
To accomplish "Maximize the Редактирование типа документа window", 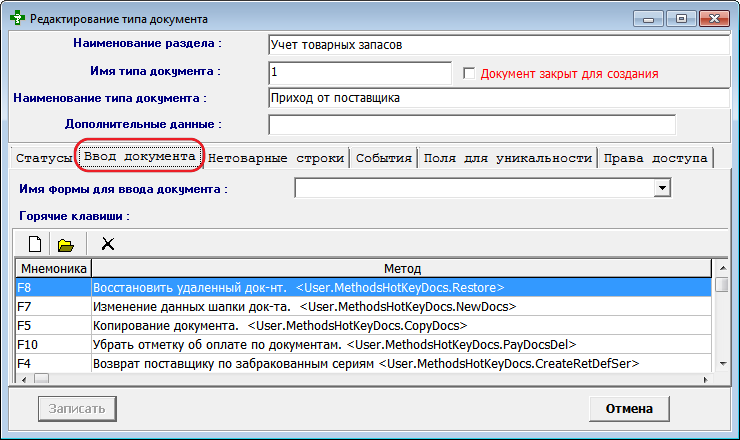I will coord(681,19).
